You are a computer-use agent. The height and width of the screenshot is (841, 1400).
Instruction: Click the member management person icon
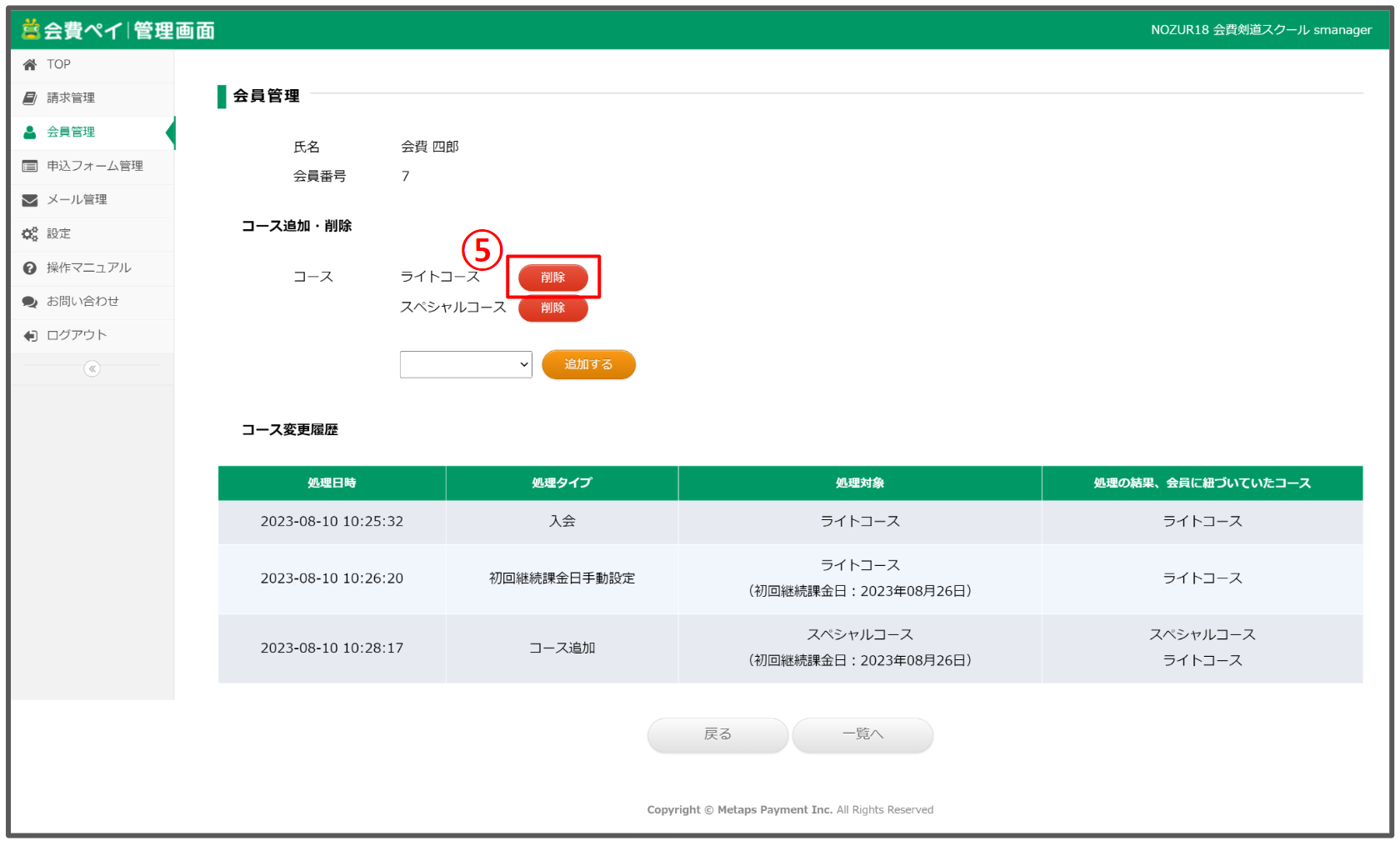click(30, 133)
